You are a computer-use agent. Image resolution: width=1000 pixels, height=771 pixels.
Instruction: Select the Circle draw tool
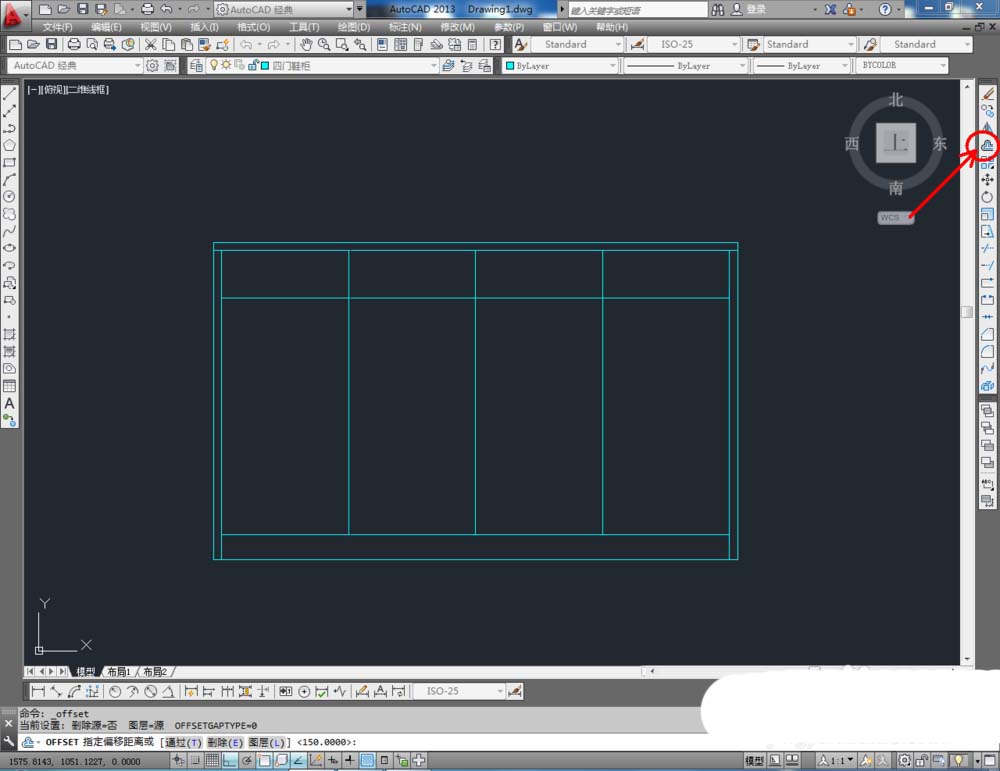point(10,197)
